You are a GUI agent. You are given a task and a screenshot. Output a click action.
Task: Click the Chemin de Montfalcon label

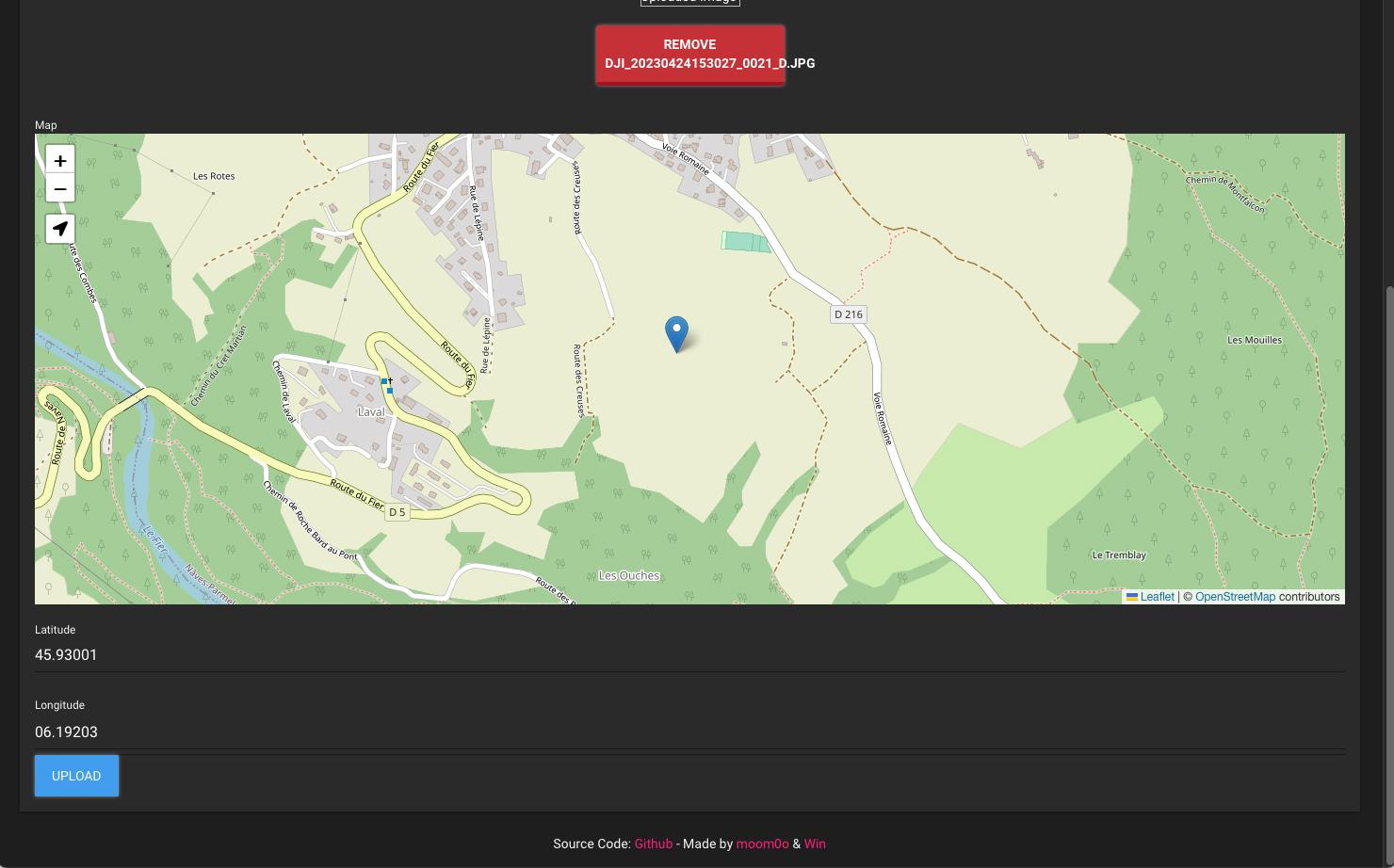click(1225, 194)
